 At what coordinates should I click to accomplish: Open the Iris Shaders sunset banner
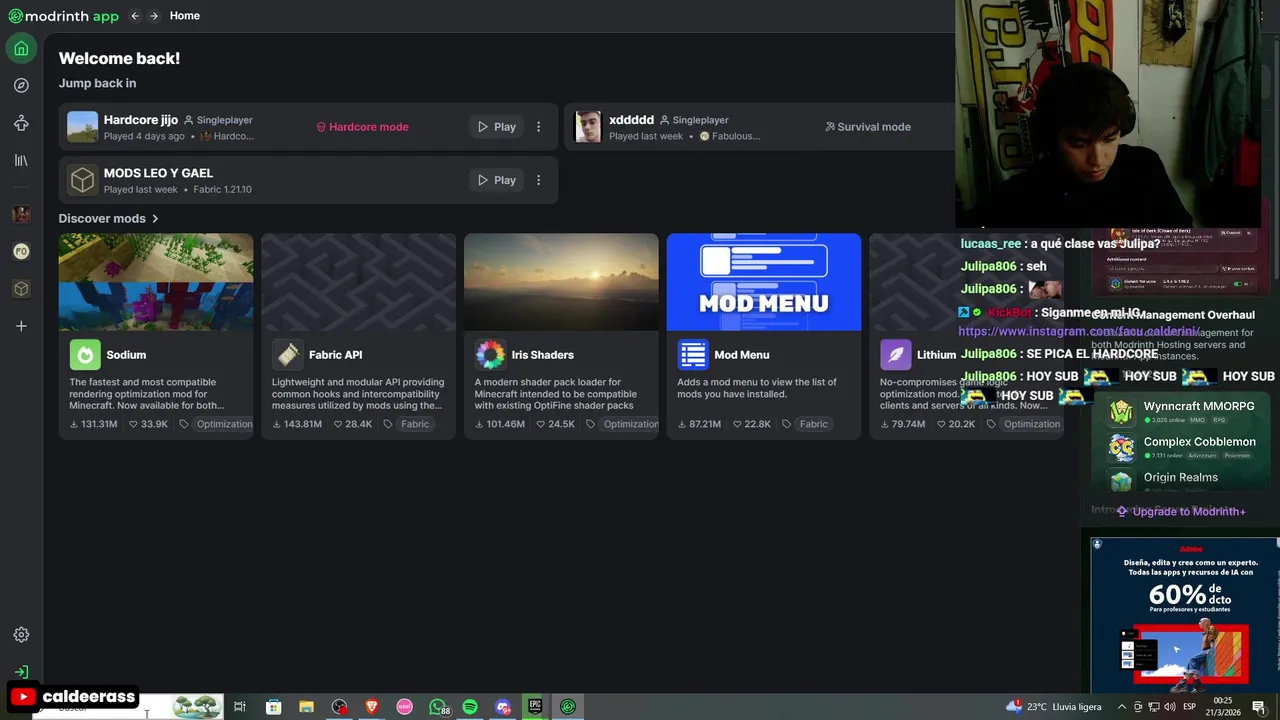561,282
